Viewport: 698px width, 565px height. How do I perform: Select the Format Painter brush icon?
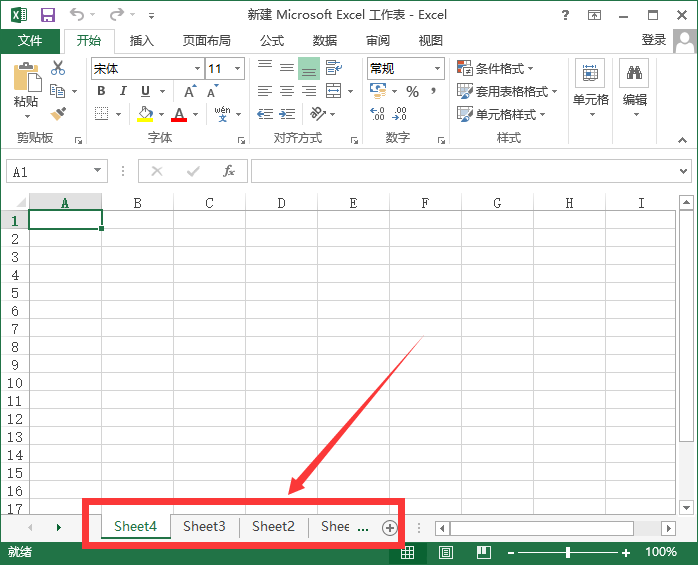[58, 114]
